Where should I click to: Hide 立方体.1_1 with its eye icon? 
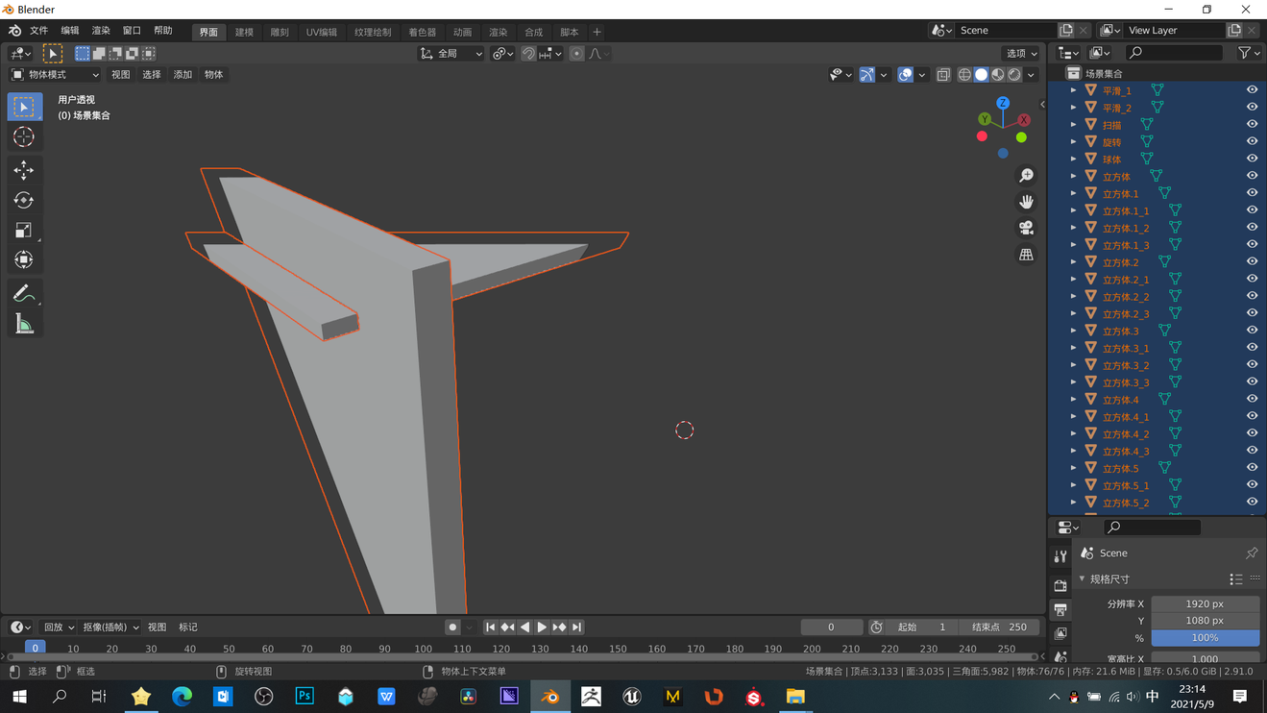1251,210
